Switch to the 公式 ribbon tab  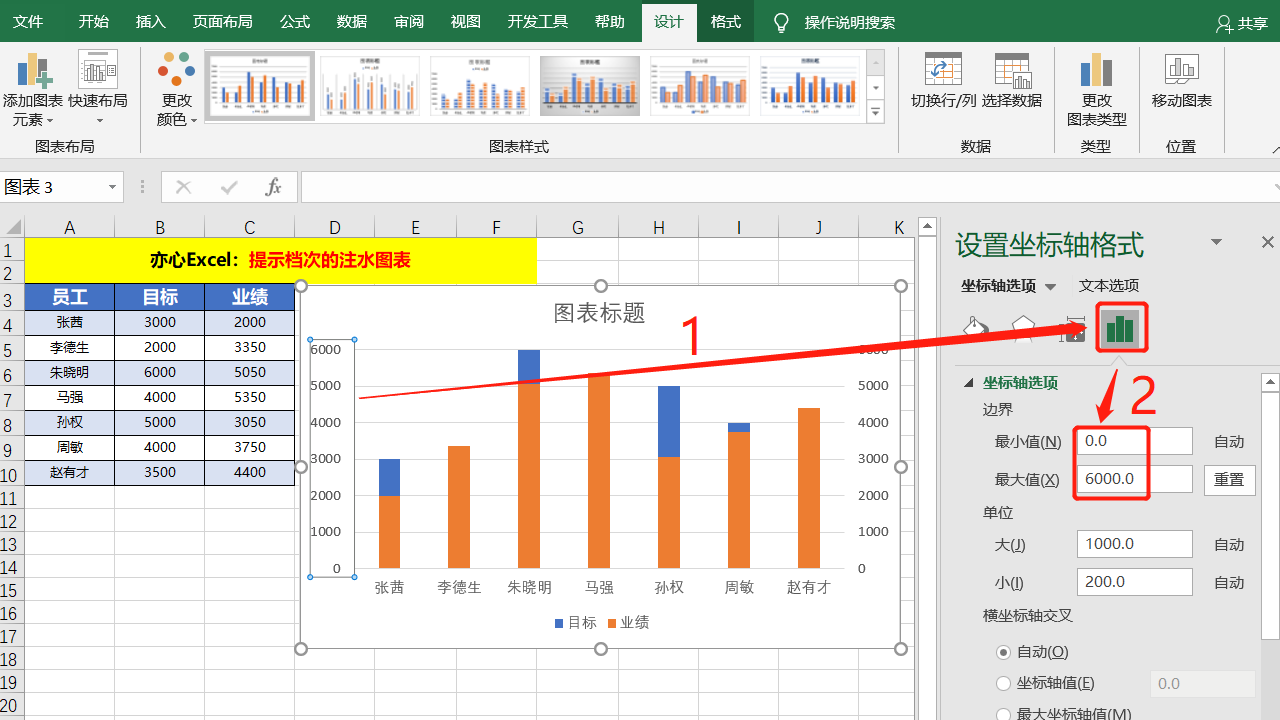pos(294,22)
